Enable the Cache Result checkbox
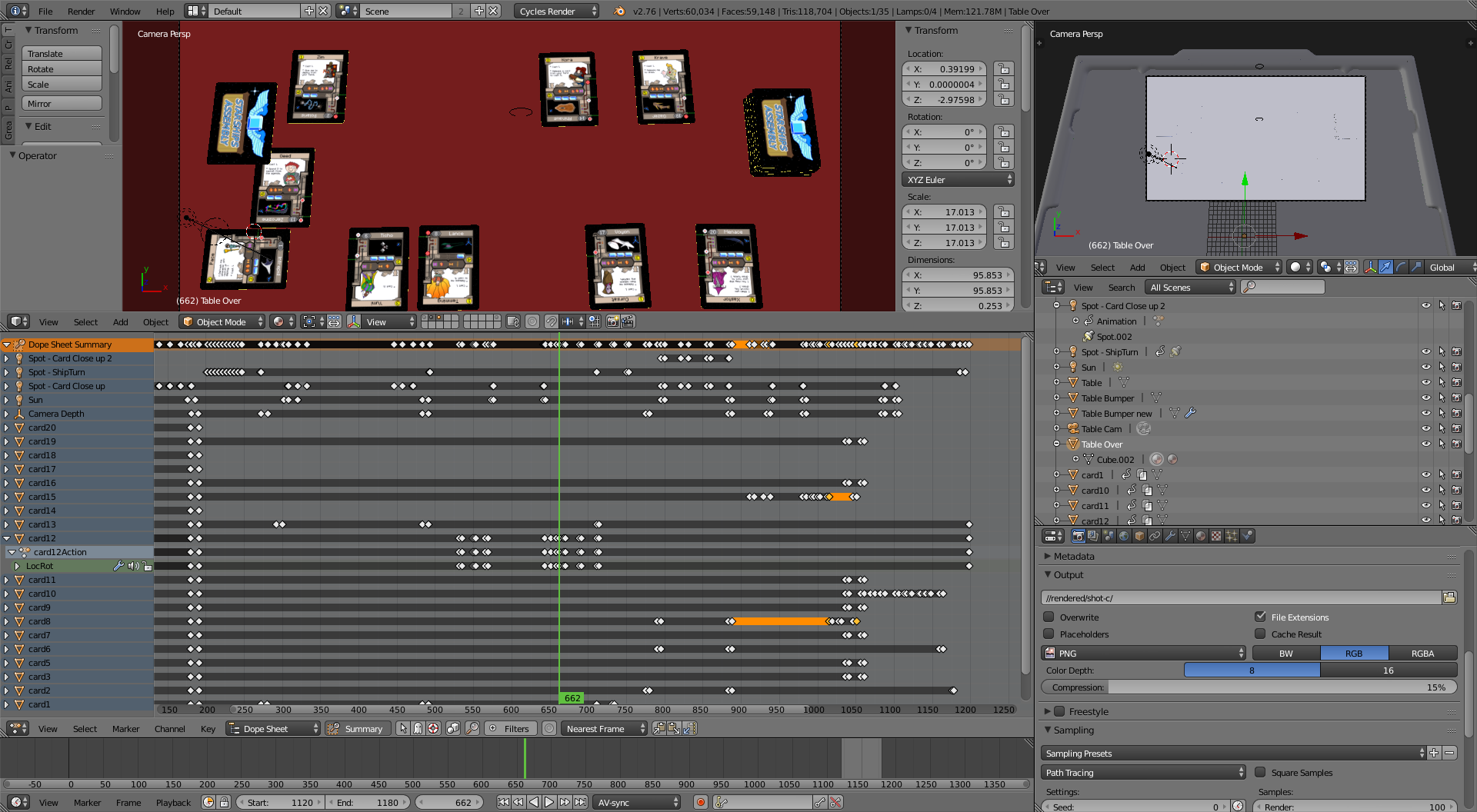The height and width of the screenshot is (812, 1477). pyautogui.click(x=1260, y=634)
